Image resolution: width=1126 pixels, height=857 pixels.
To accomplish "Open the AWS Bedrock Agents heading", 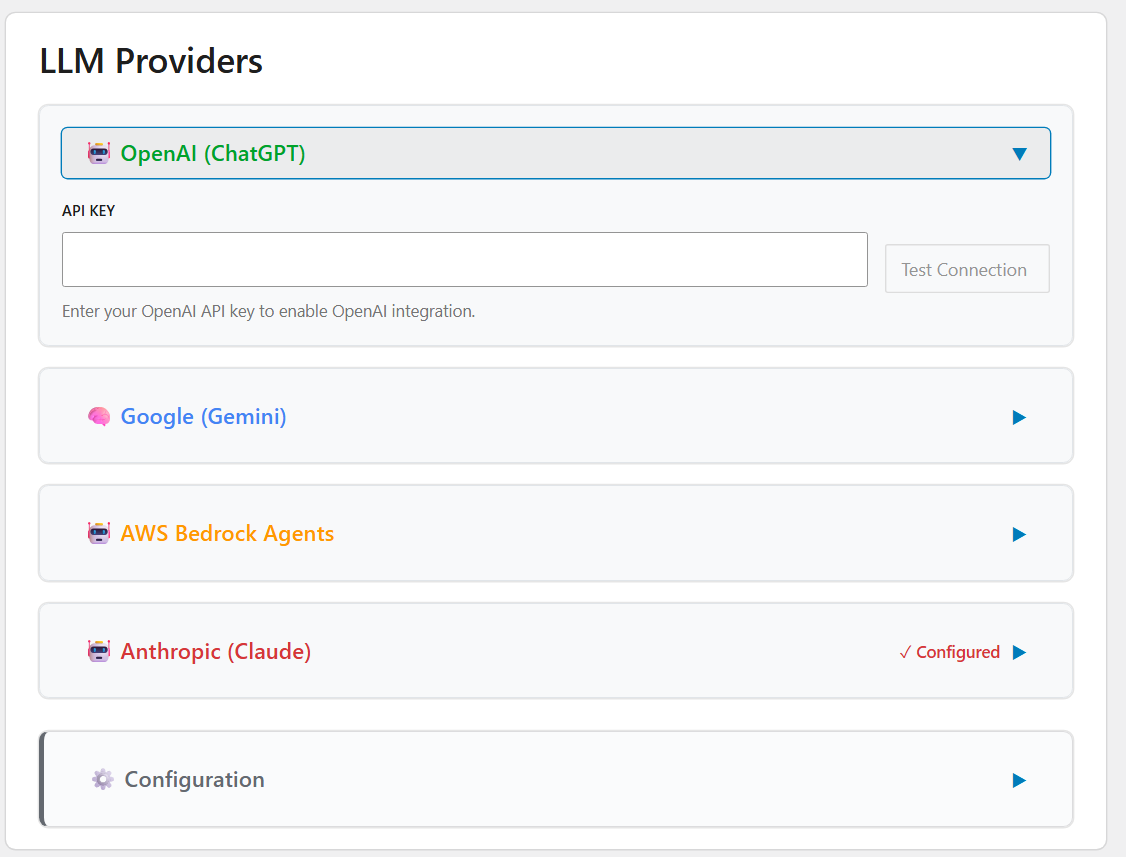I will (x=227, y=534).
